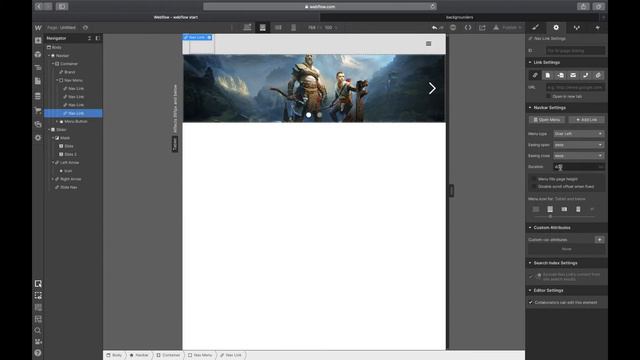
Task: Select the page section link type icon
Action: click(560, 76)
